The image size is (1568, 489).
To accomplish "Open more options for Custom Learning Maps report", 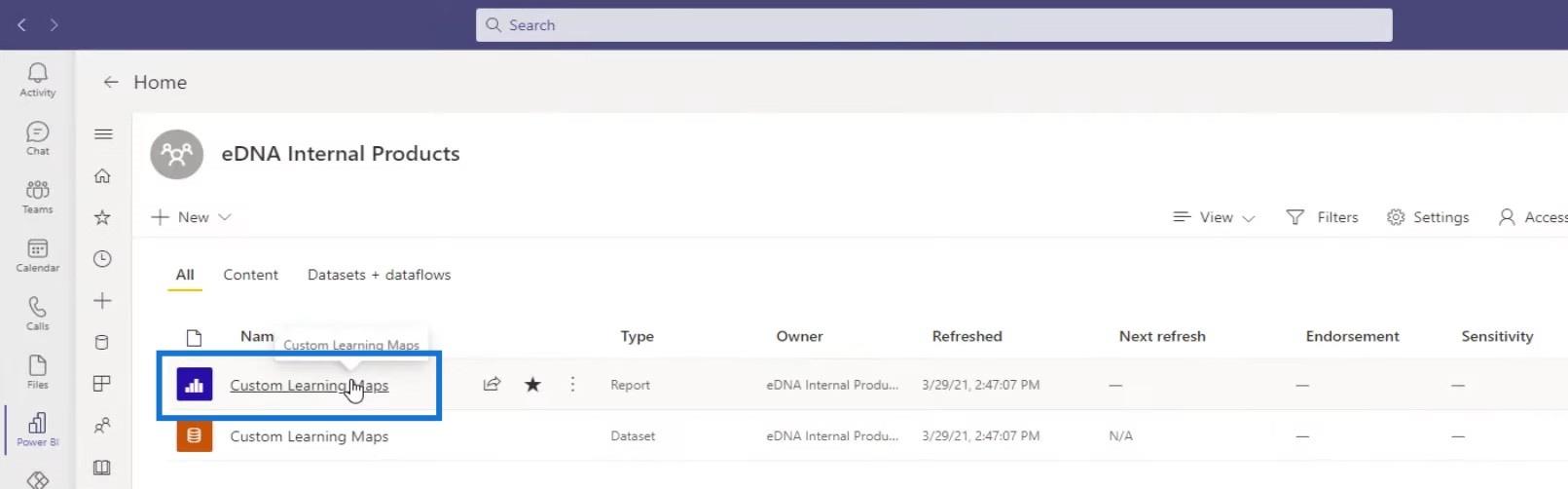I will [572, 384].
